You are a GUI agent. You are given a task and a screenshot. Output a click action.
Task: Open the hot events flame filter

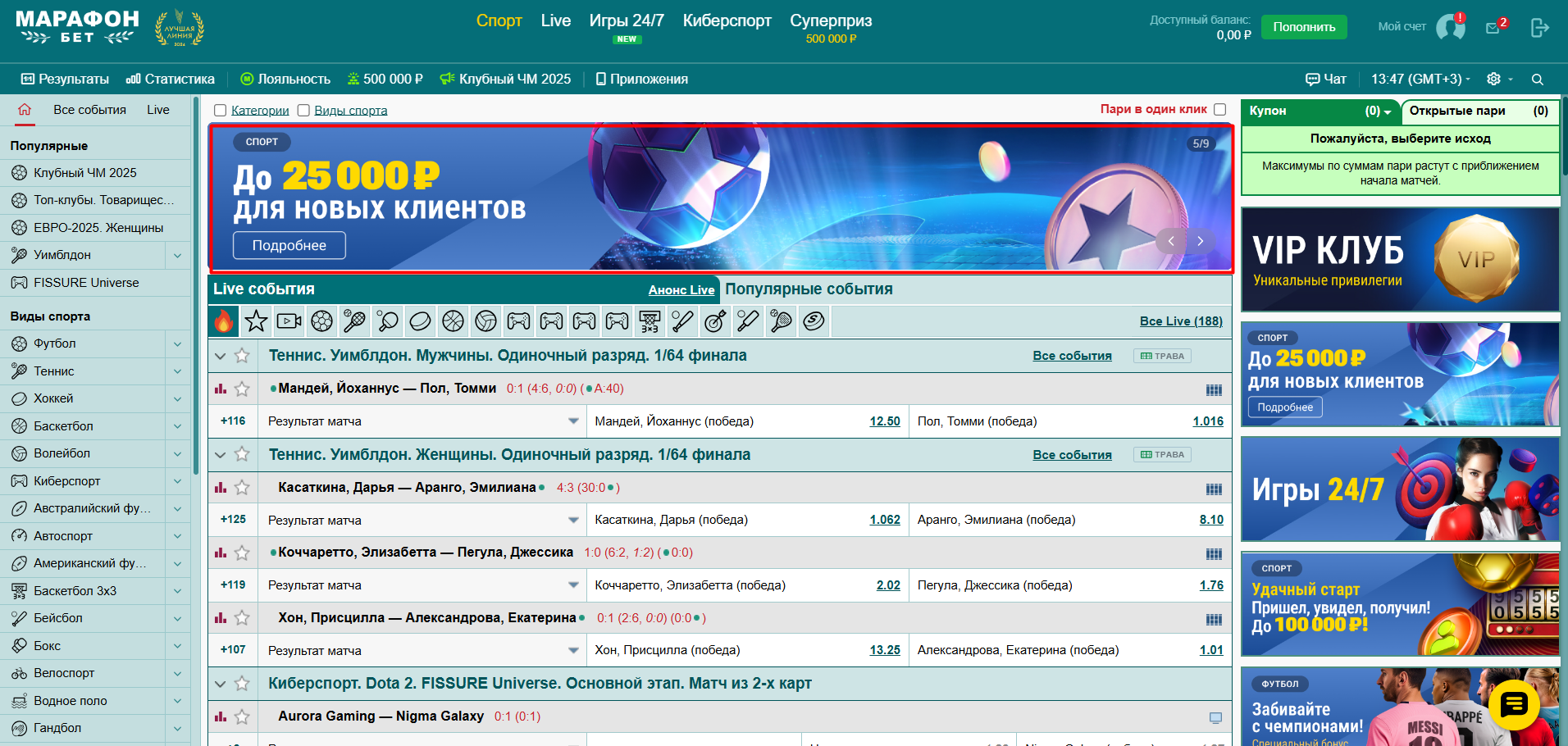pos(224,321)
